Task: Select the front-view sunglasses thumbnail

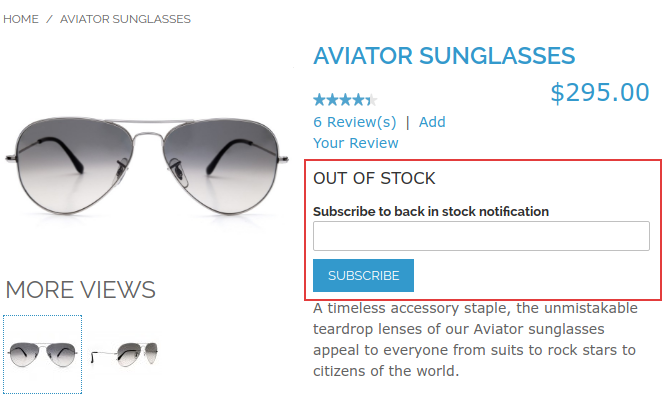Action: 42,354
